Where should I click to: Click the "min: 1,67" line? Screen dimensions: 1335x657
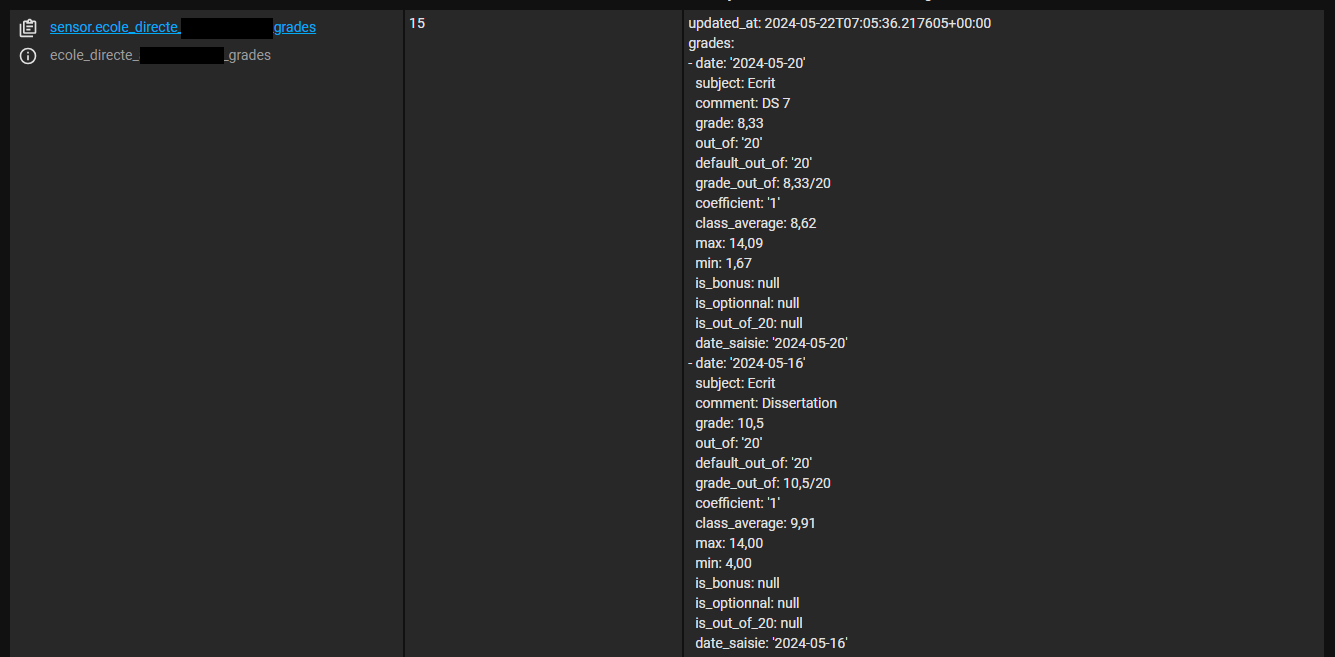tap(723, 263)
